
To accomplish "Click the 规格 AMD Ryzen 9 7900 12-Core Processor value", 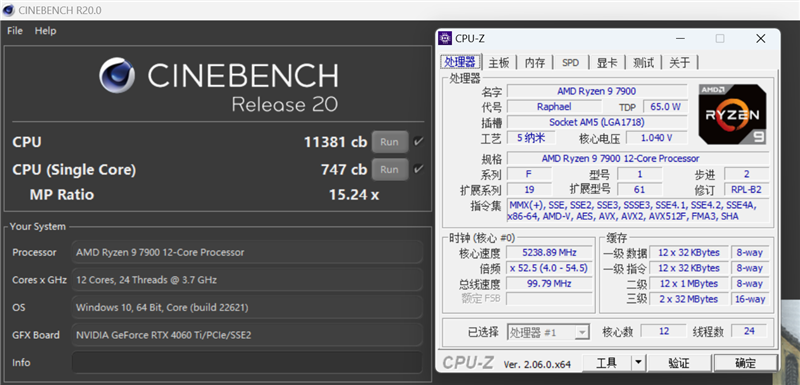I will pyautogui.click(x=638, y=159).
